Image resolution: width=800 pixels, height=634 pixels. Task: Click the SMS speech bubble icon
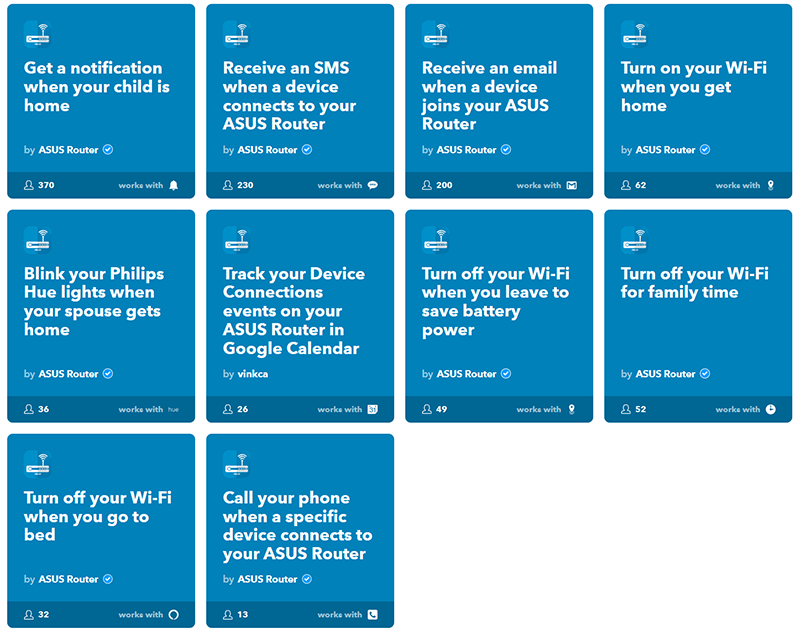[x=373, y=185]
